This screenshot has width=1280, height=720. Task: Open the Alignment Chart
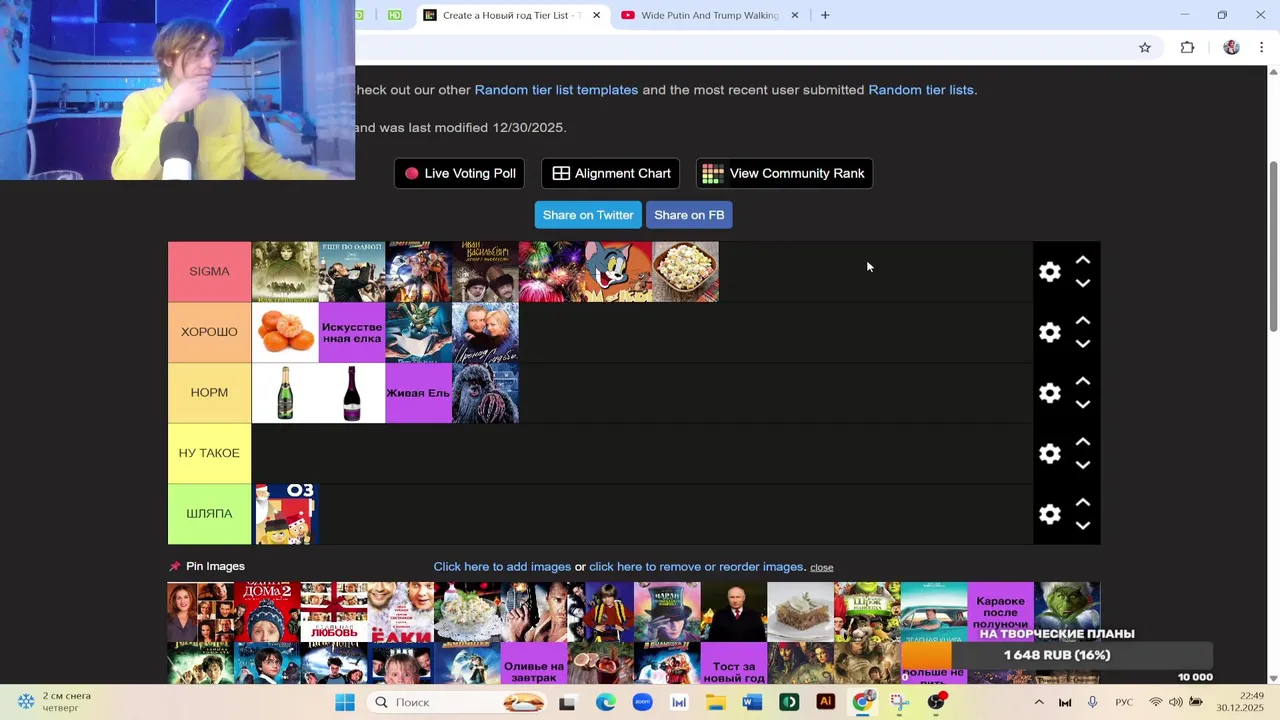click(x=611, y=173)
